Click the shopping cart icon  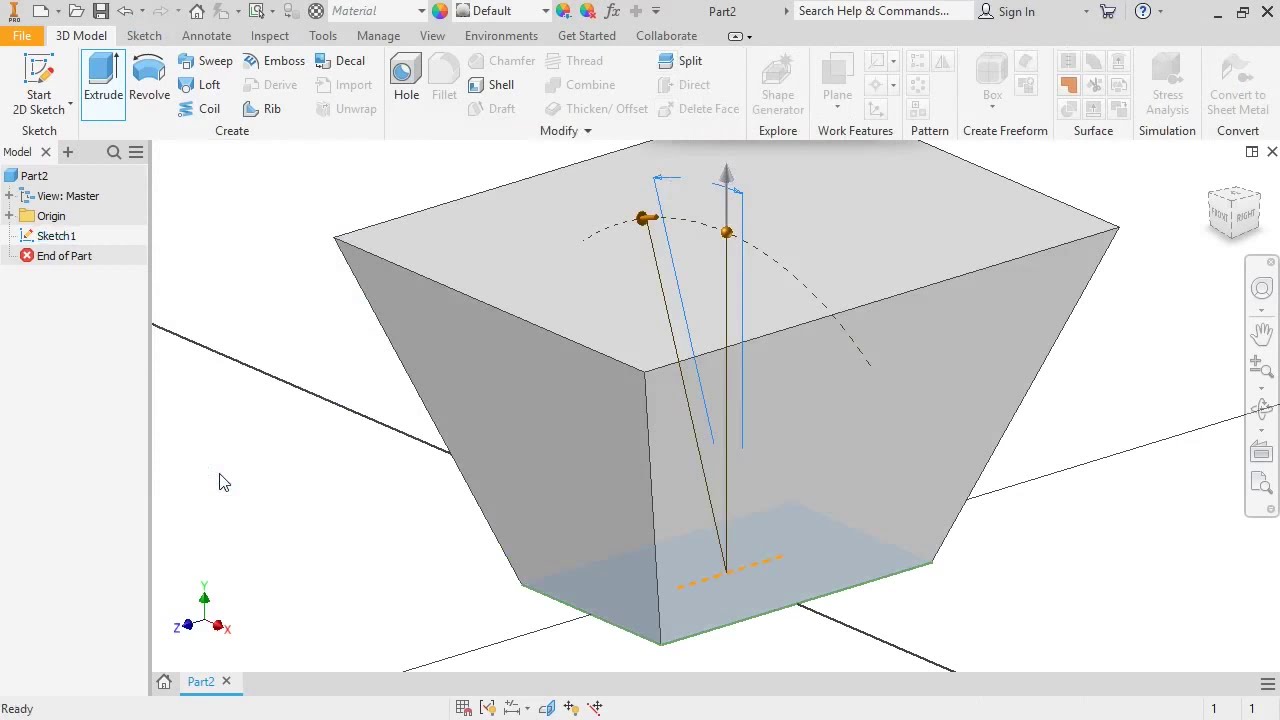pyautogui.click(x=1108, y=11)
